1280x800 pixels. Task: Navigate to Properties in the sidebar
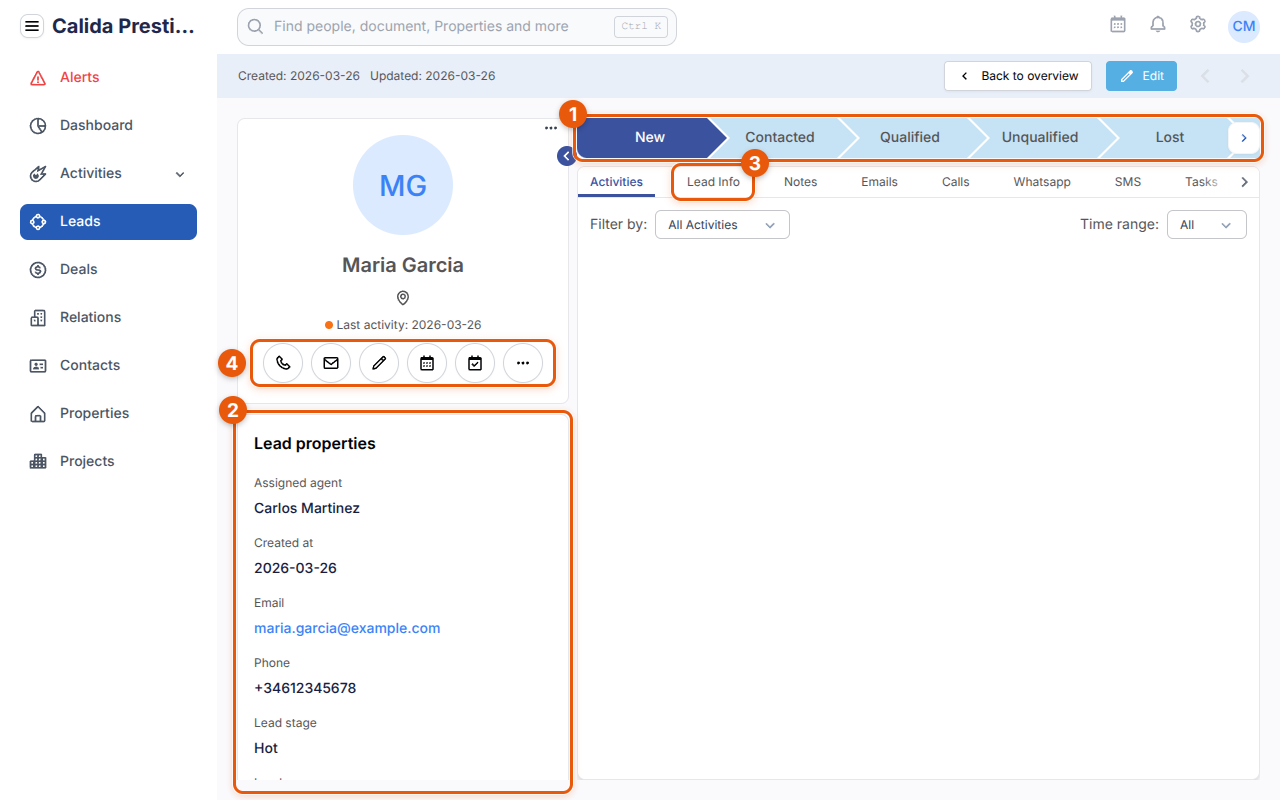108,414
